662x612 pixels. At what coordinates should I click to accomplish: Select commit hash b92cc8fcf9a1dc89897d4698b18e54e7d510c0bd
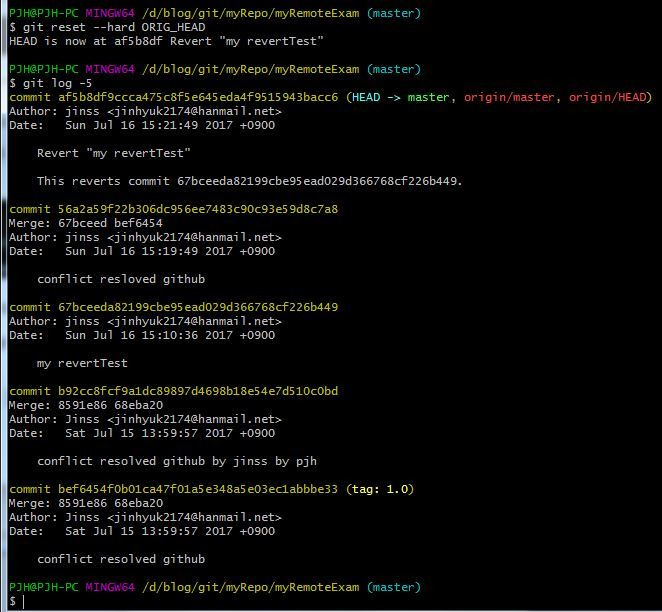pos(198,391)
